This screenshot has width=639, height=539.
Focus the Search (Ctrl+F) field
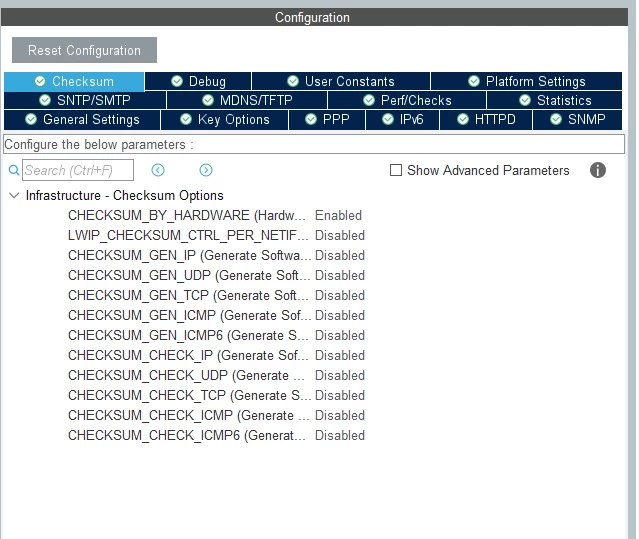[78, 170]
